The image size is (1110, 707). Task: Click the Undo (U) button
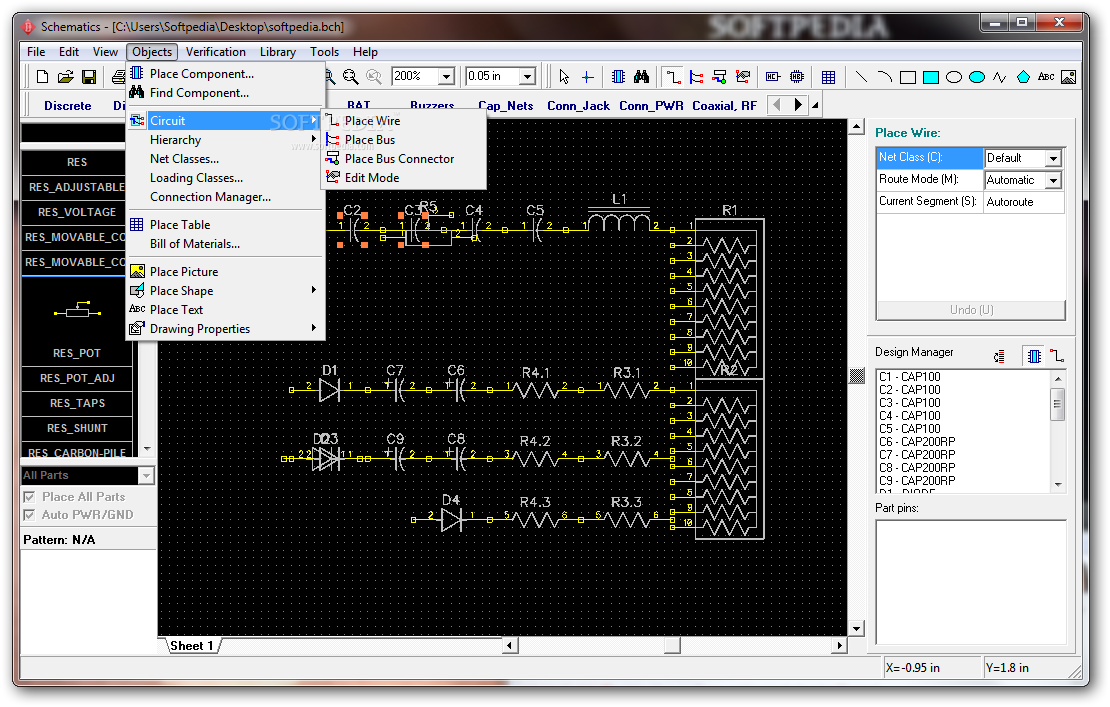971,310
